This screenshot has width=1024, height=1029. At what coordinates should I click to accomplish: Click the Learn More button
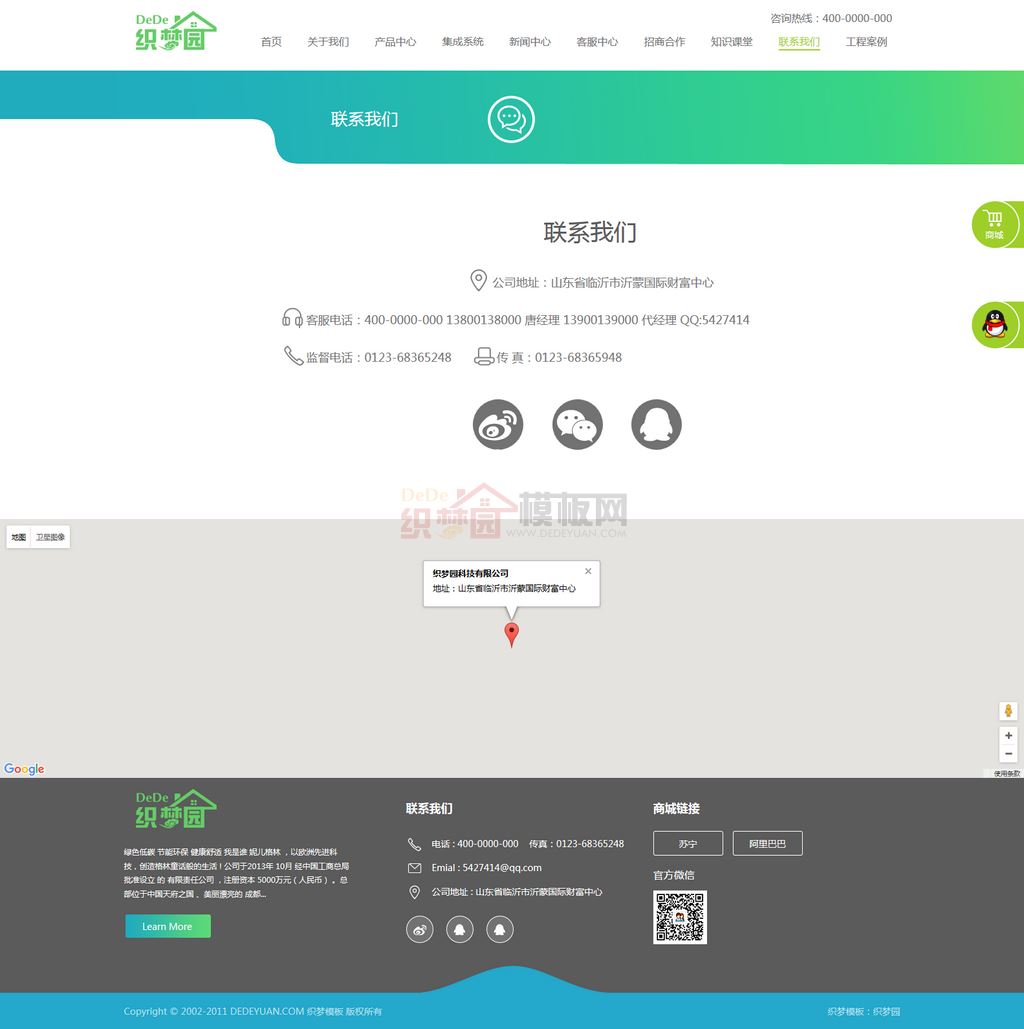167,926
